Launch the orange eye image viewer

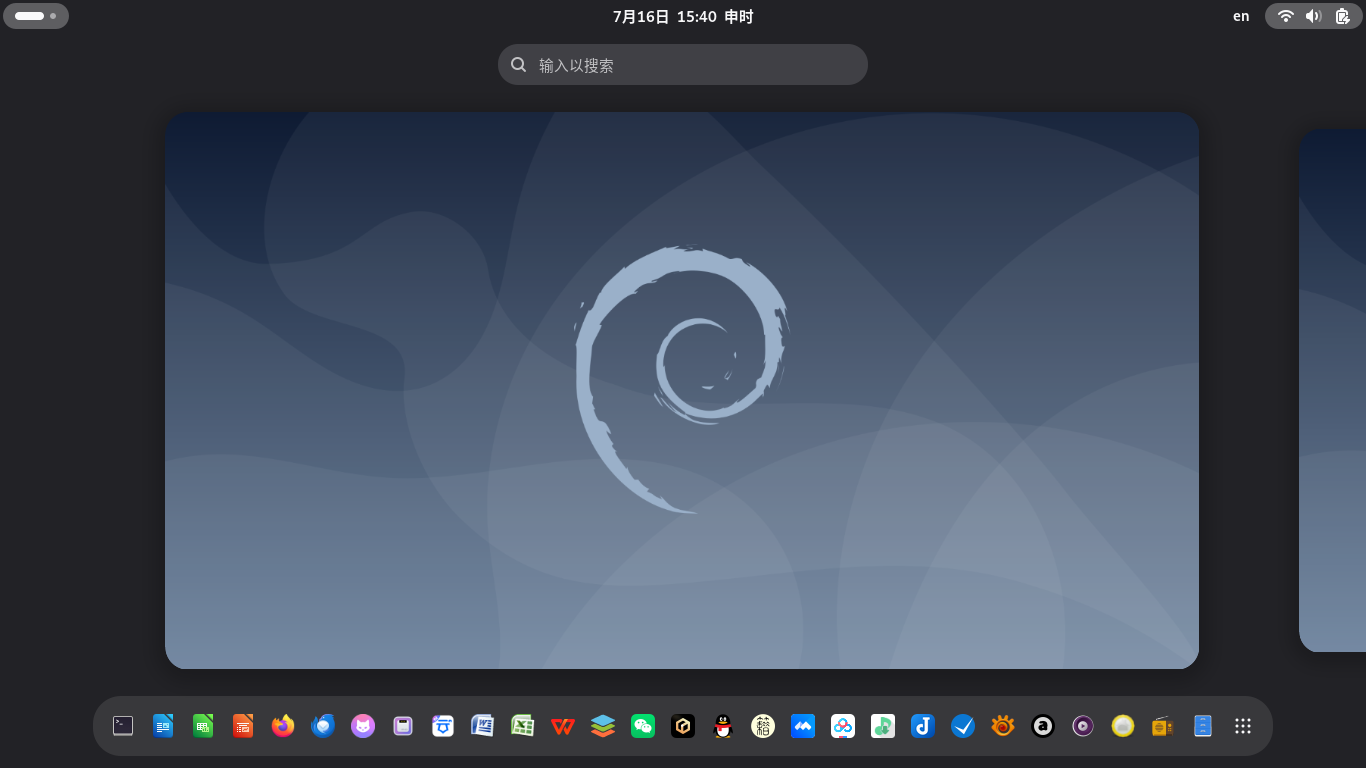coord(1003,726)
